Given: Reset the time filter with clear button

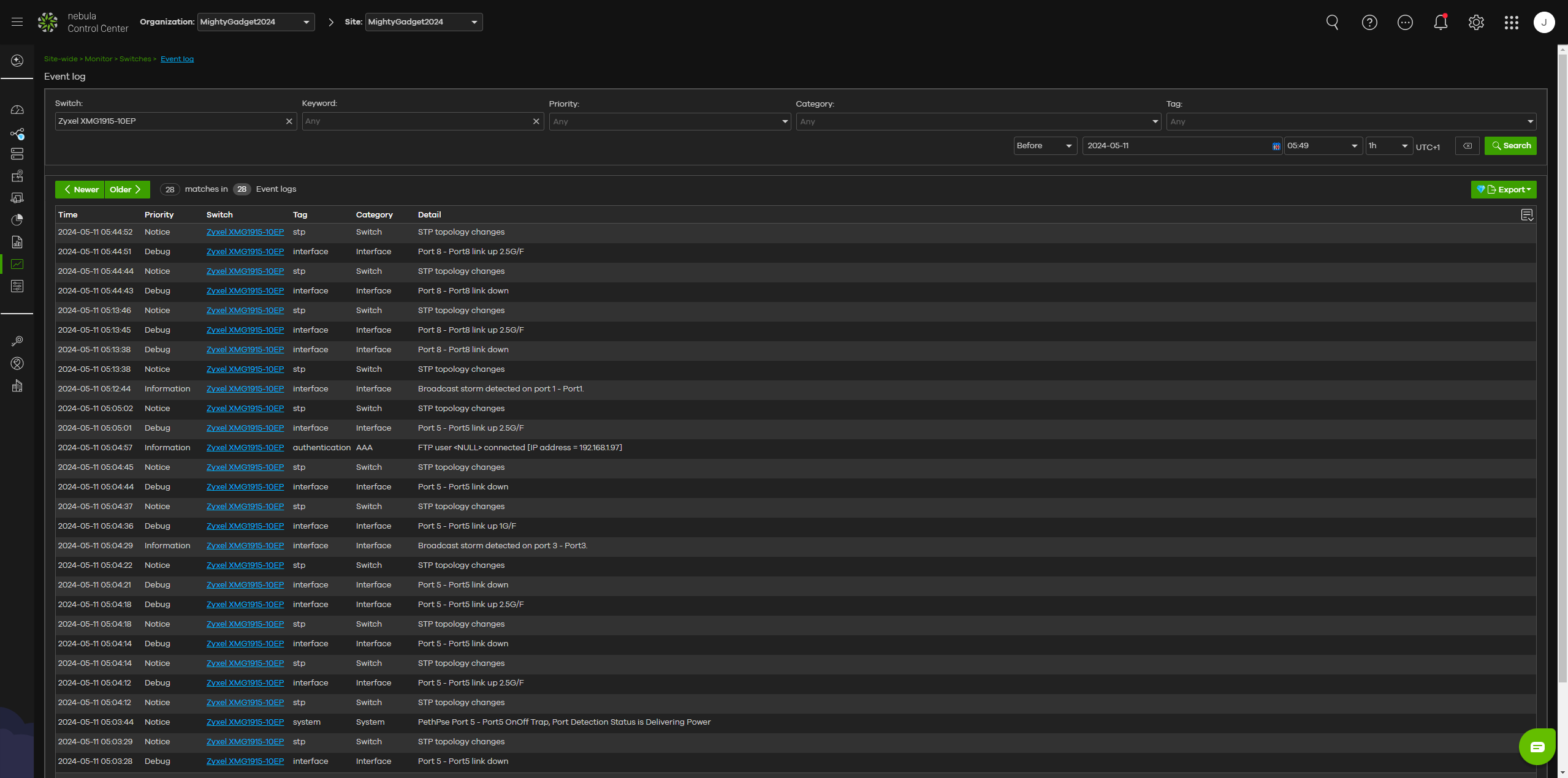Looking at the screenshot, I should pos(1467,146).
